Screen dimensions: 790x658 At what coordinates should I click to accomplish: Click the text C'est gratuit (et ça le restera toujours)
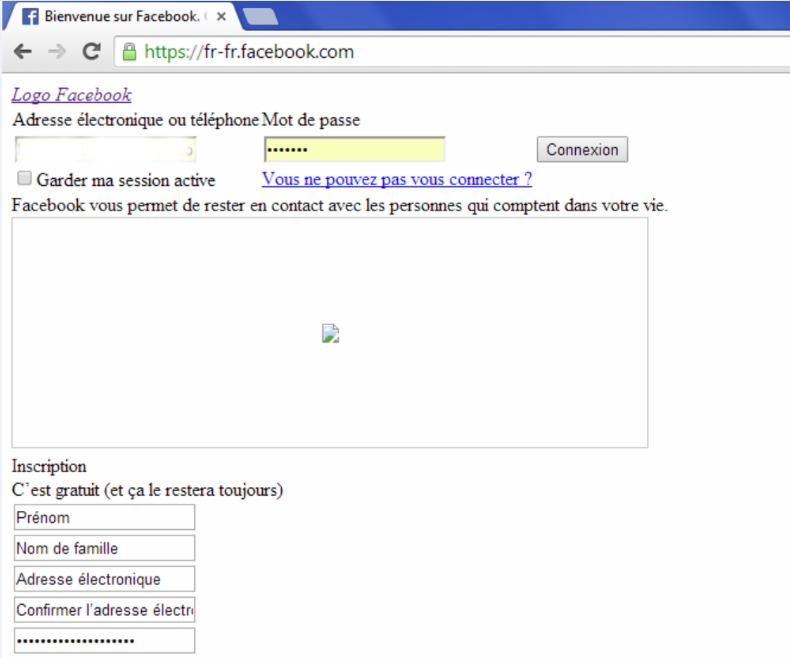[x=147, y=490]
